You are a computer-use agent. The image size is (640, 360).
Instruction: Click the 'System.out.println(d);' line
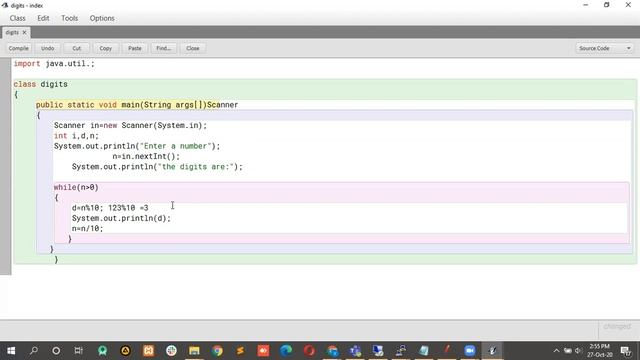(121, 218)
